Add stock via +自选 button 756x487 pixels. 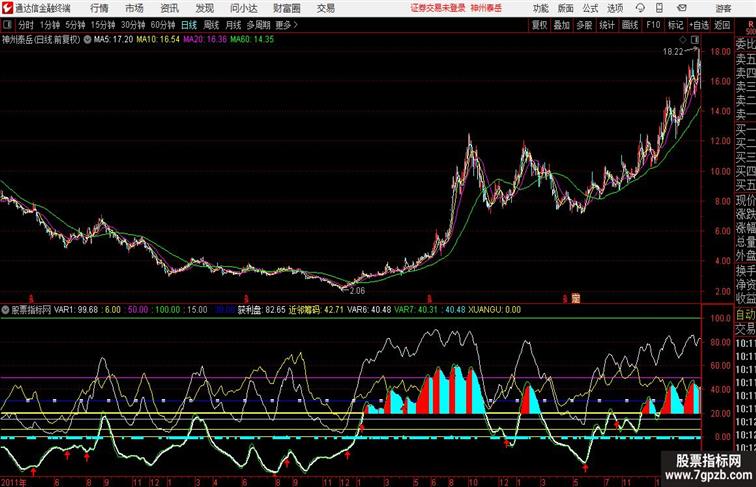[699, 25]
